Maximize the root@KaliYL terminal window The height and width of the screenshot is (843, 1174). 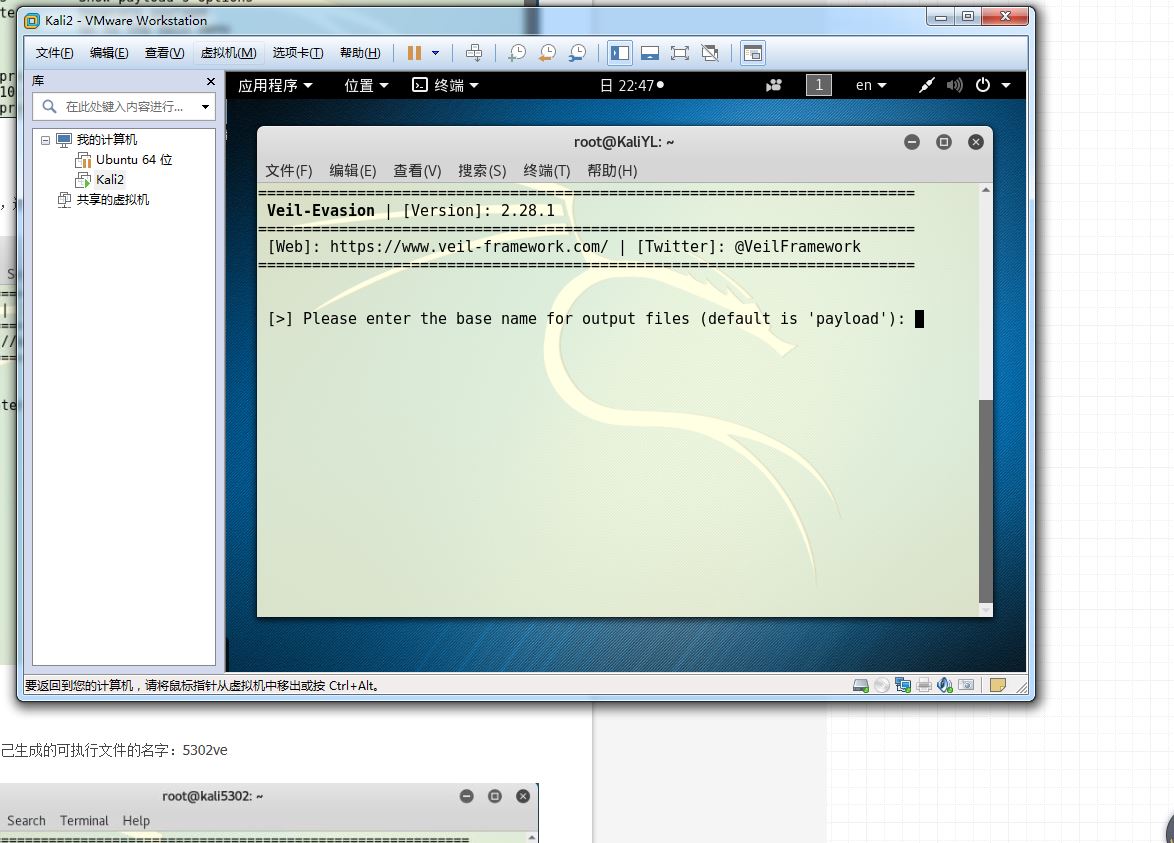click(x=943, y=142)
